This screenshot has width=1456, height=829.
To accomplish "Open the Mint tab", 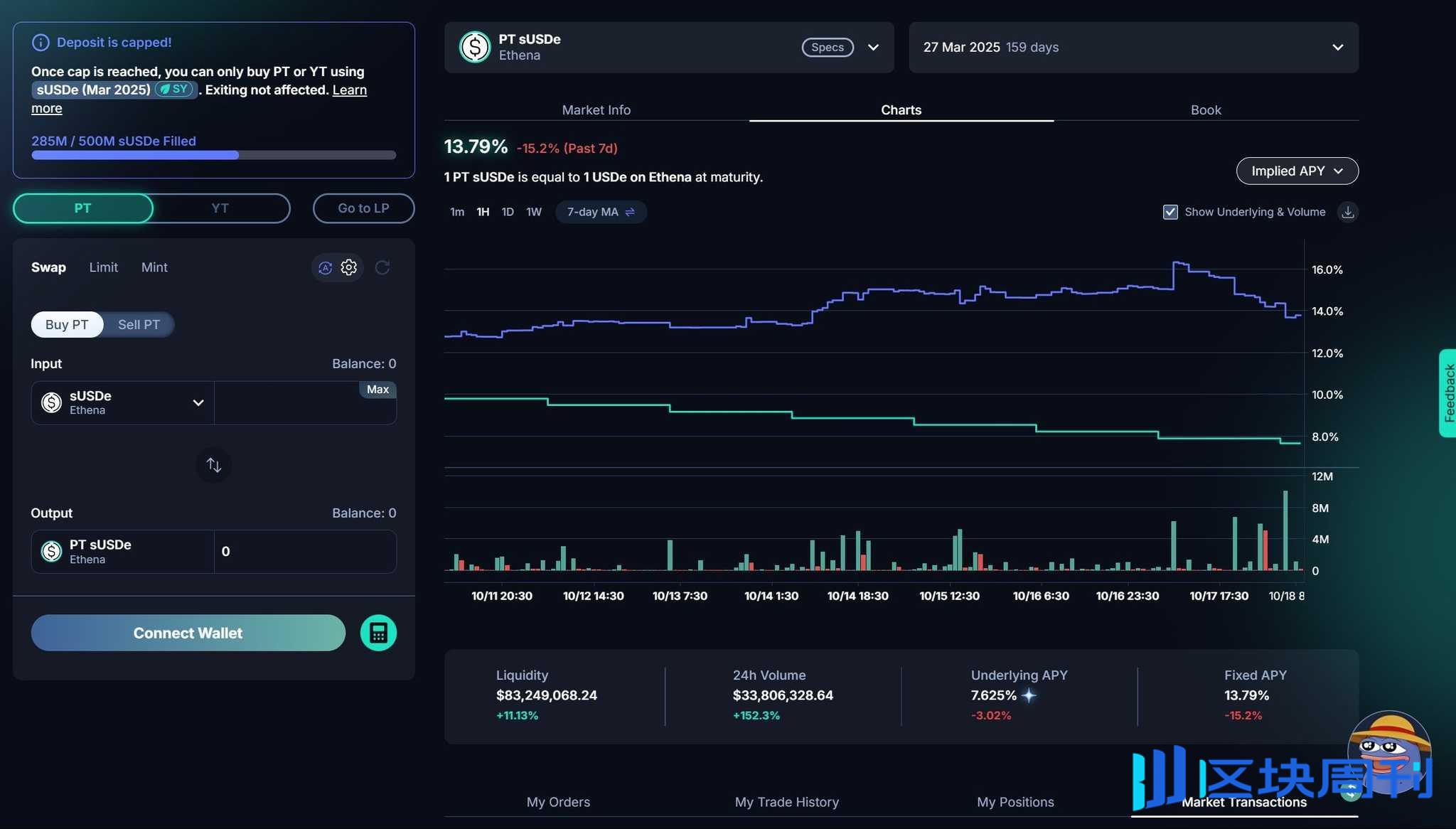I will [x=154, y=267].
